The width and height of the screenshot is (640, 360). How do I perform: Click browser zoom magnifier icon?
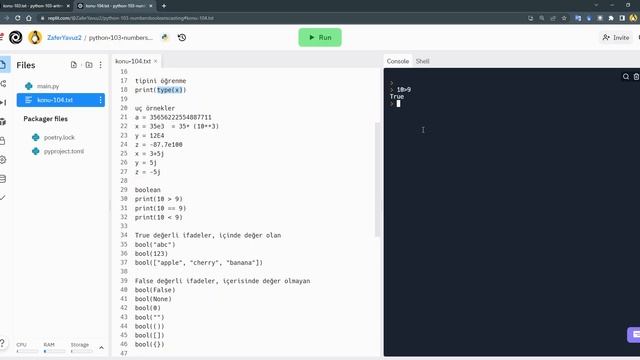click(542, 18)
